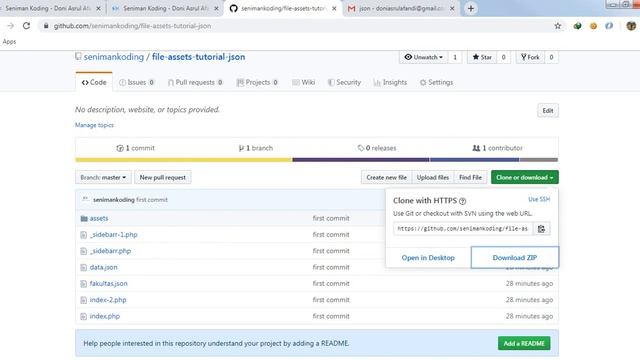This screenshot has height=360, width=640.
Task: Open the senimankoding owner link
Action: coord(114,57)
